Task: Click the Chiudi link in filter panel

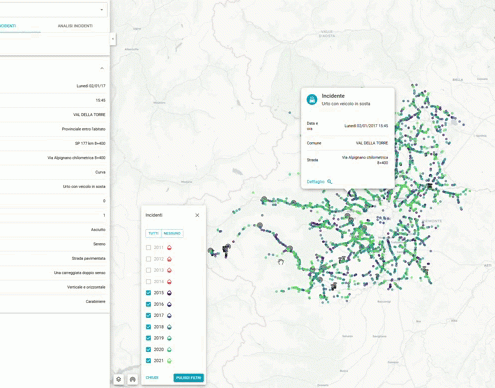Action: pos(152,378)
